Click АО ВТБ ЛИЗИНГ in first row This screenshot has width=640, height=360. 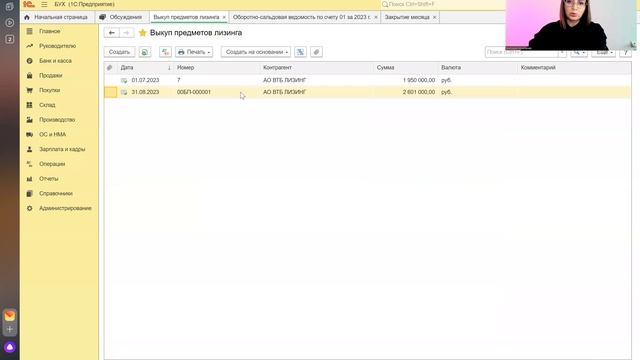pos(284,80)
